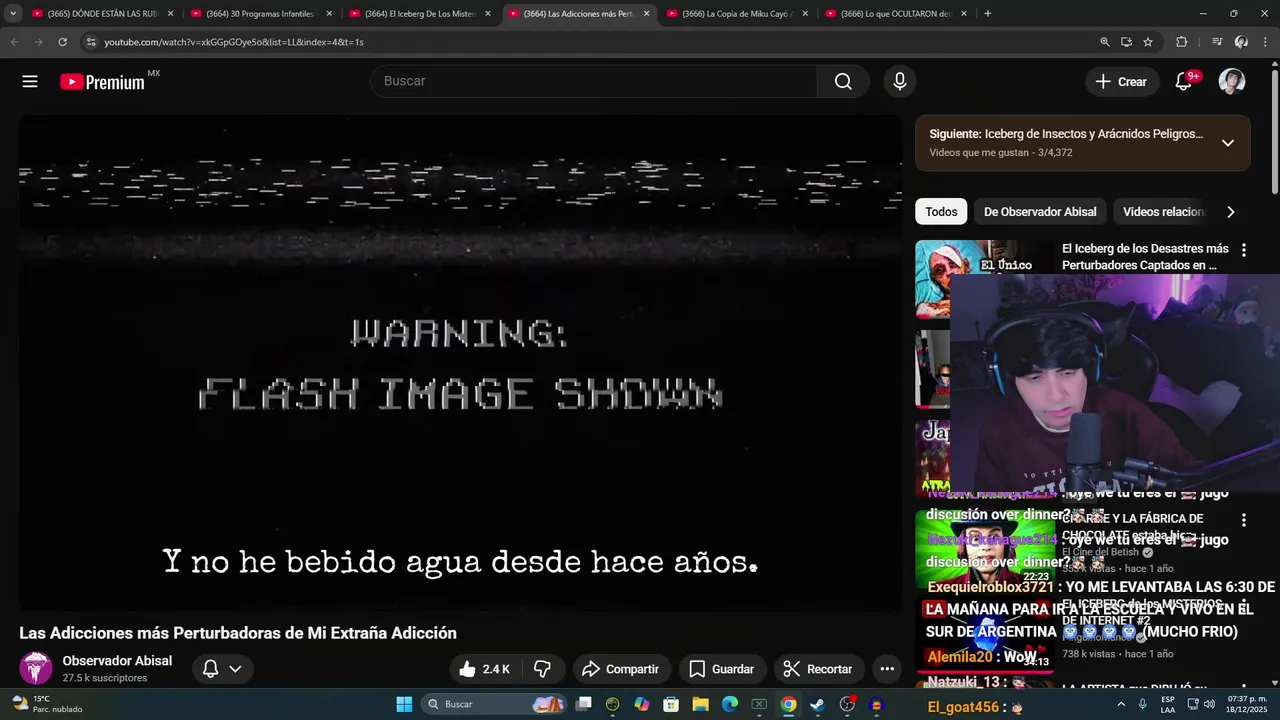Open Chrome tab search dropdown arrow
Screen dimensions: 1280x720
point(13,14)
